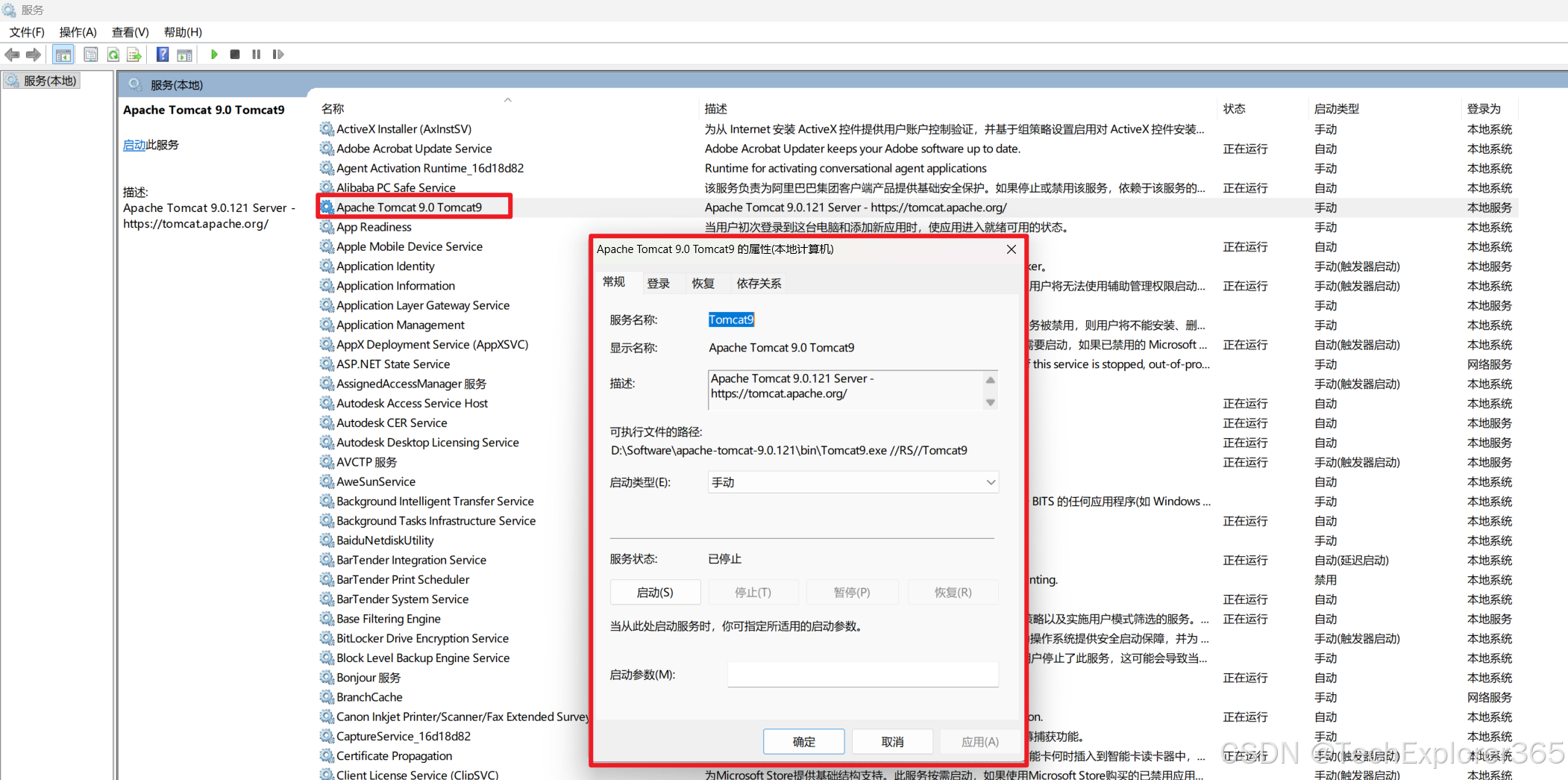
Task: Click the Back arrow in the toolbar
Action: coord(12,54)
